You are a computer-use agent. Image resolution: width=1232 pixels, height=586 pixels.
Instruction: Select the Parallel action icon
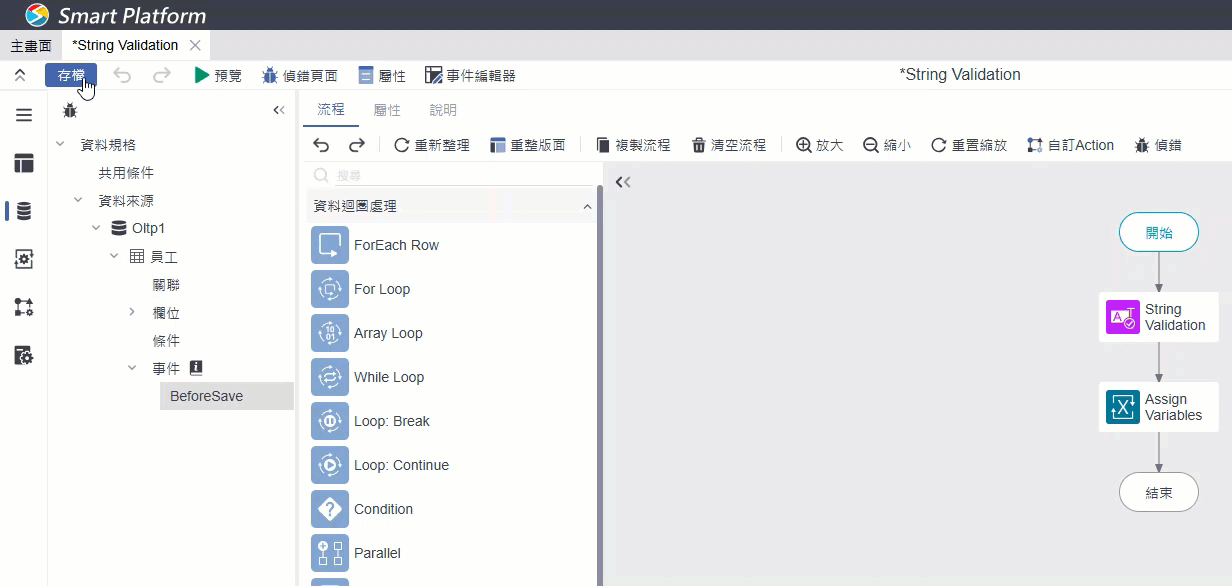point(330,553)
